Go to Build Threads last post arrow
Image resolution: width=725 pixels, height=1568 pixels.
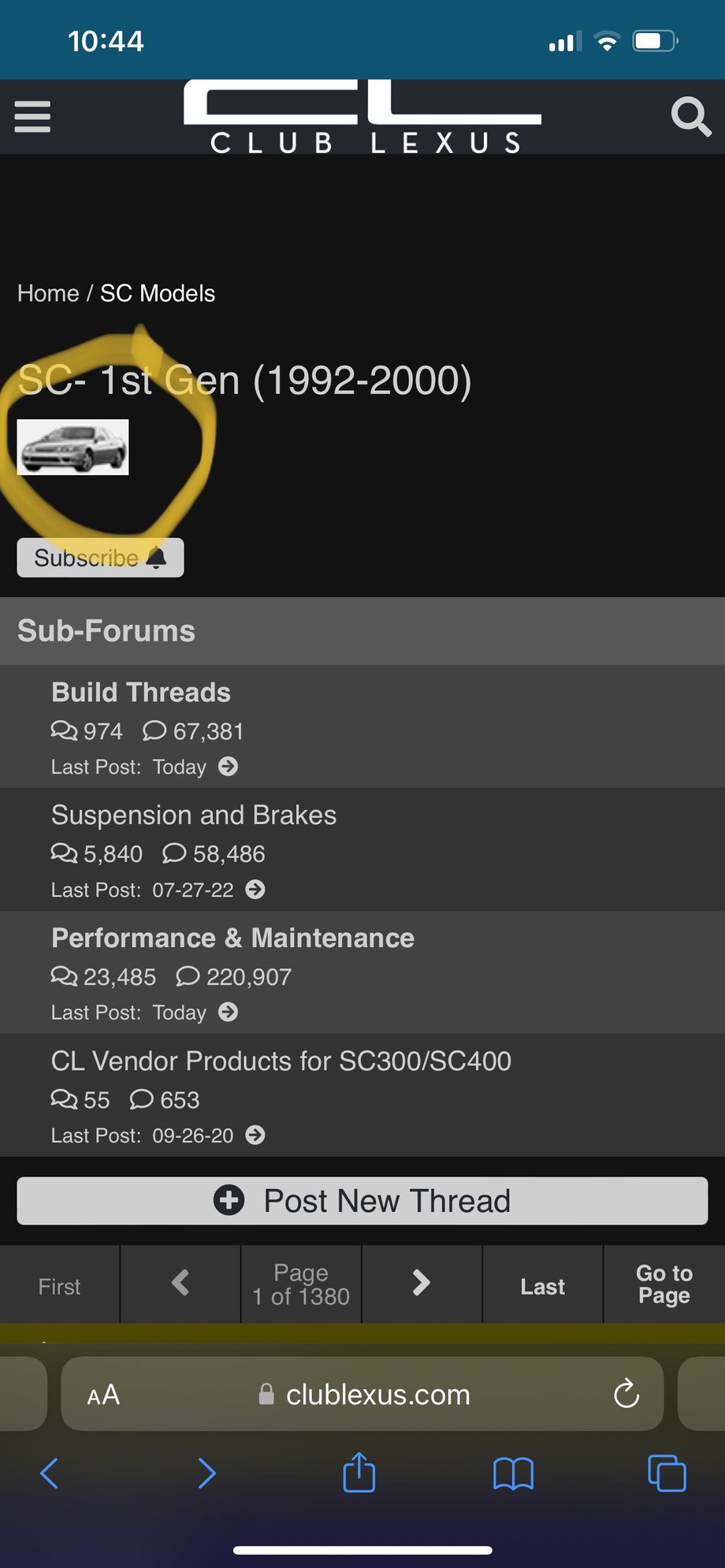click(229, 766)
